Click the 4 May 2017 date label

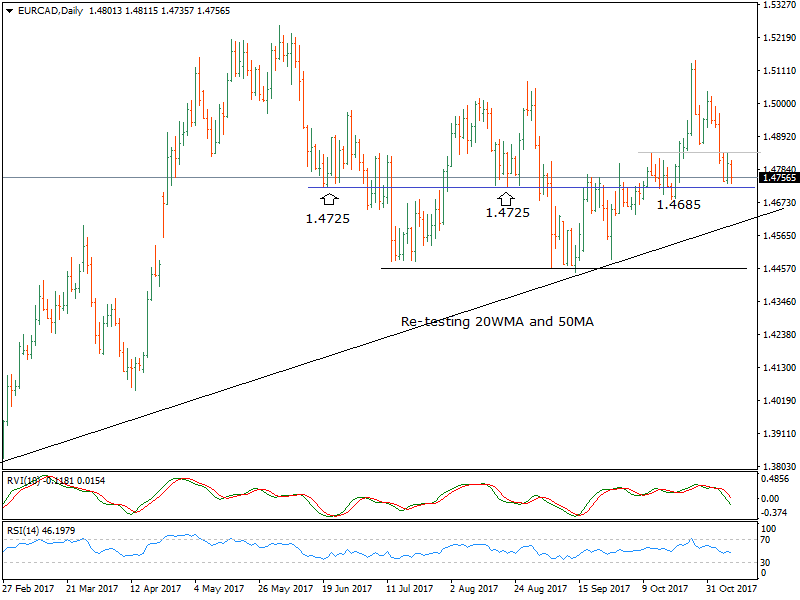pyautogui.click(x=219, y=589)
